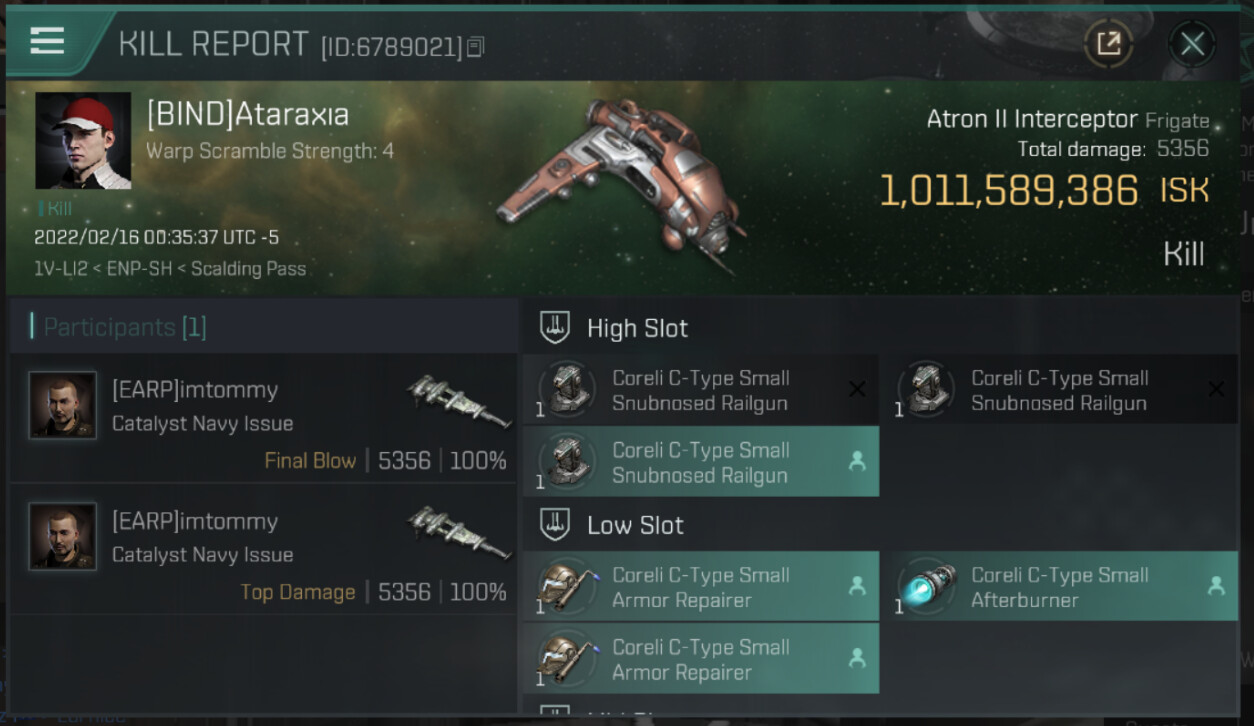Image resolution: width=1254 pixels, height=726 pixels.
Task: Click the X on the right Snubnosed Railgun
Action: 1216,390
